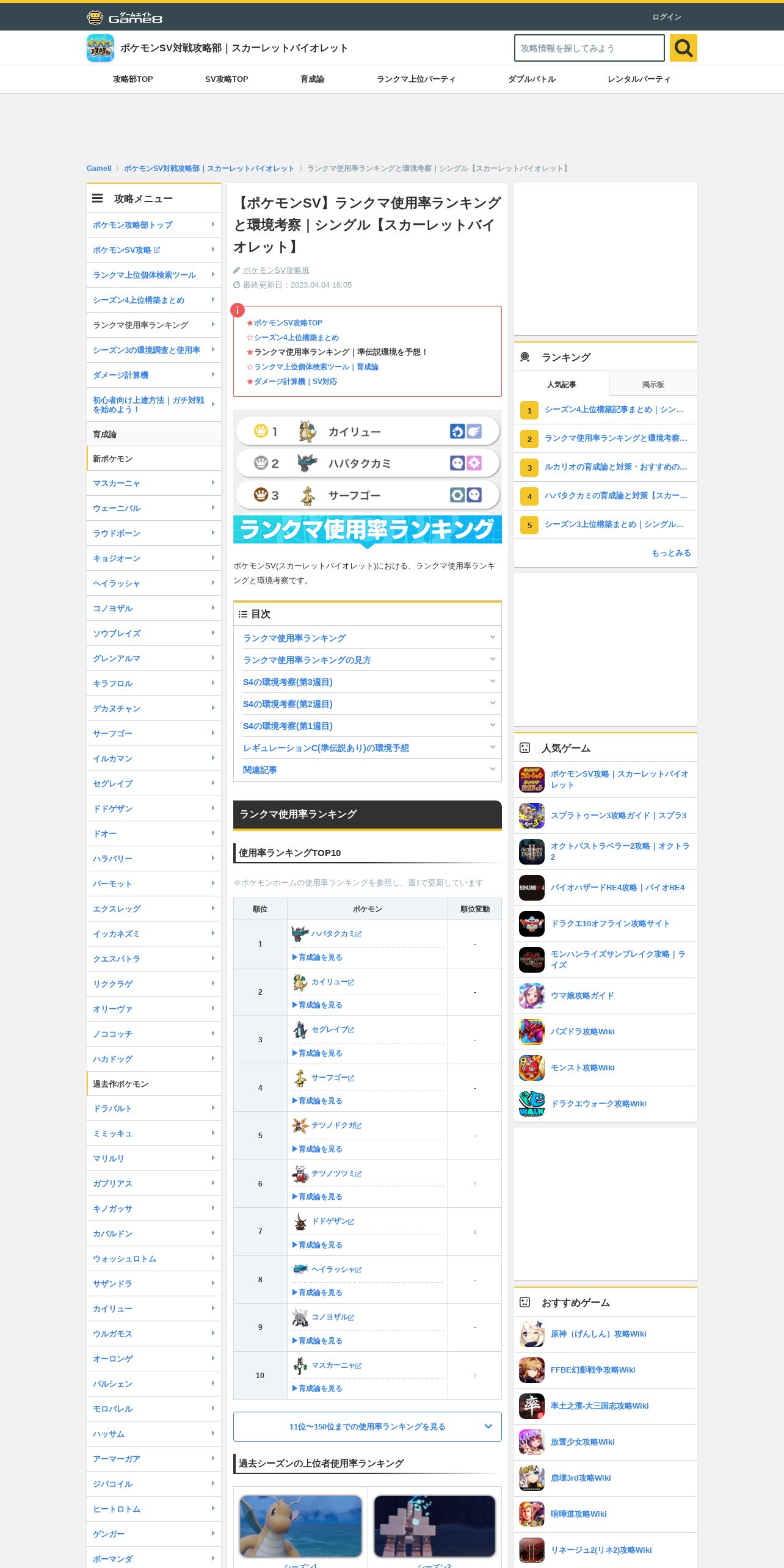Click the yellow search magnifier button
This screenshot has width=784, height=1568.
(683, 48)
